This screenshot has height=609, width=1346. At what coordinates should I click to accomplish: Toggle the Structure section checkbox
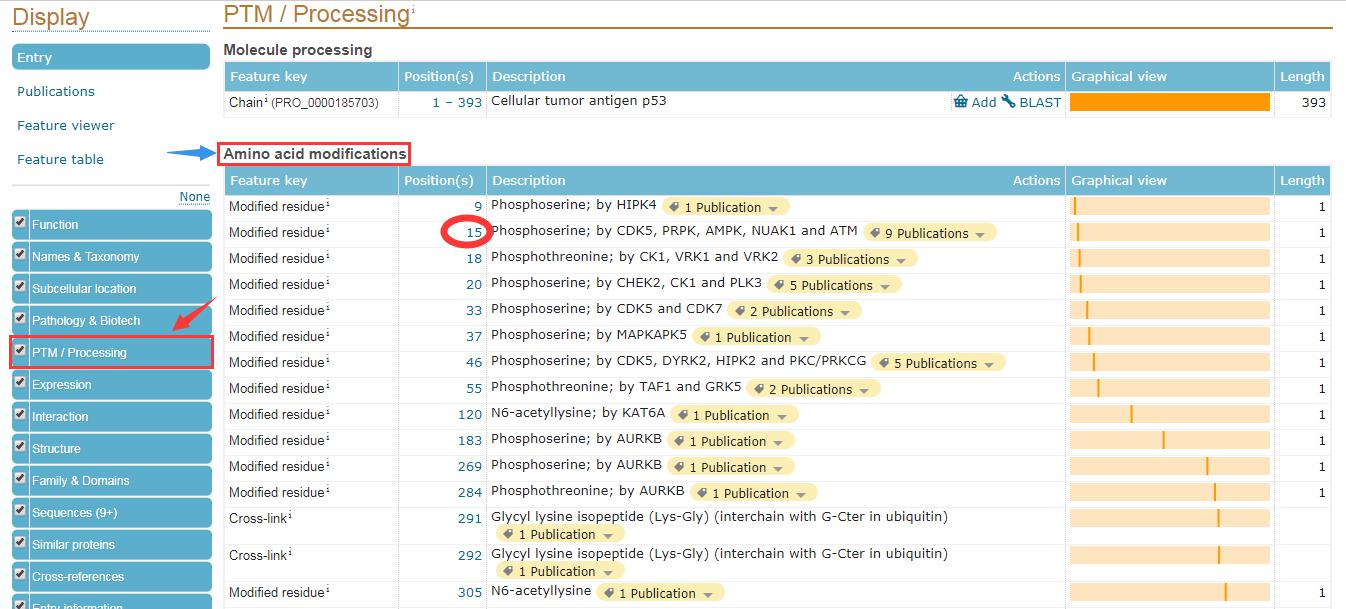point(21,446)
